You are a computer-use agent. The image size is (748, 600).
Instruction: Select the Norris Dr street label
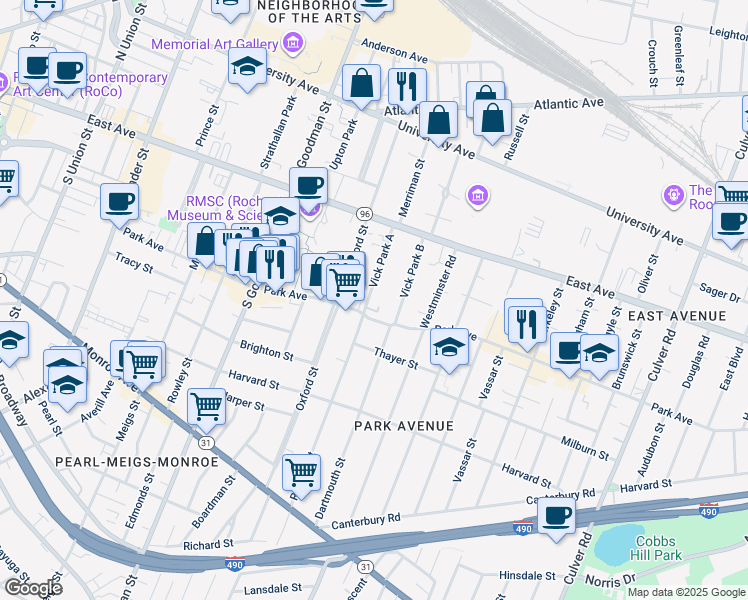610,580
